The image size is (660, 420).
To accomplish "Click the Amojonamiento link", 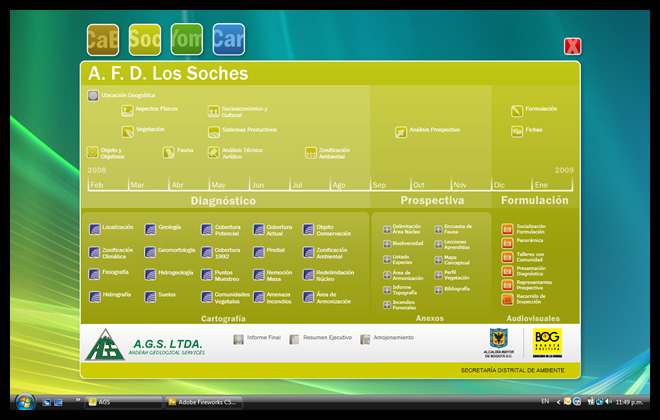I will point(366,339).
